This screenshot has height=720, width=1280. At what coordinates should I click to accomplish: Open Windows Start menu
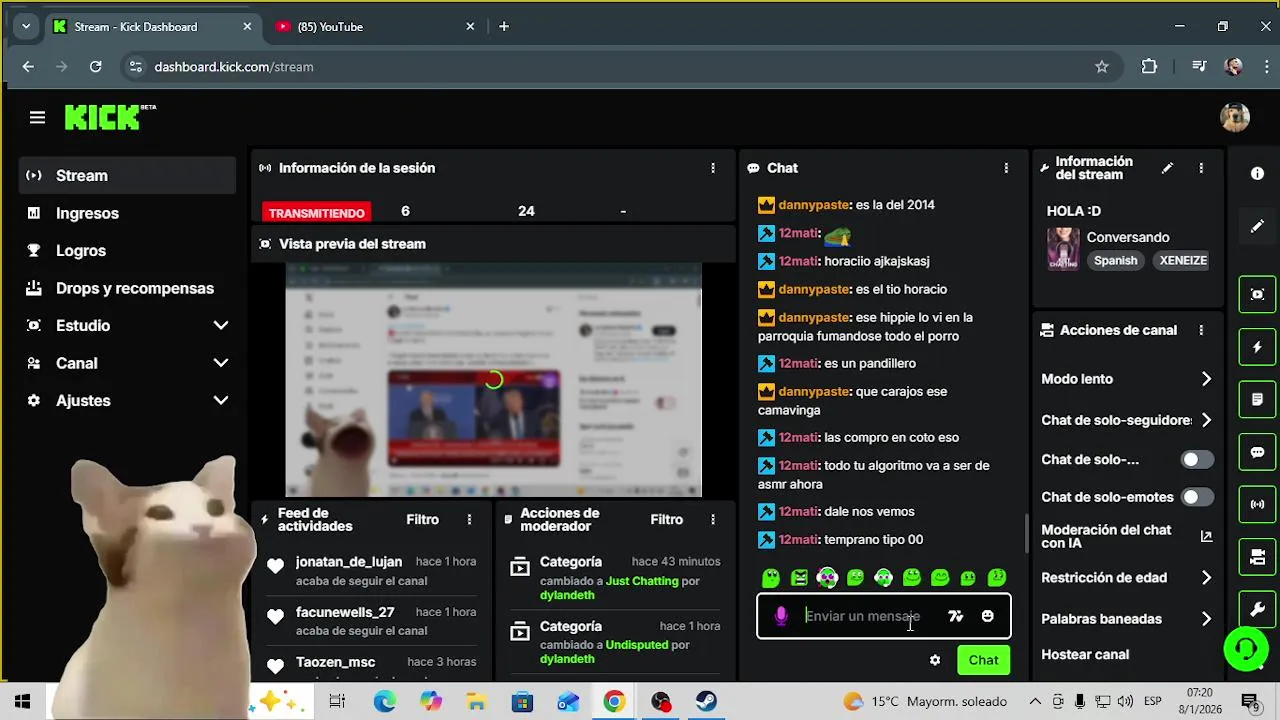tap(22, 702)
